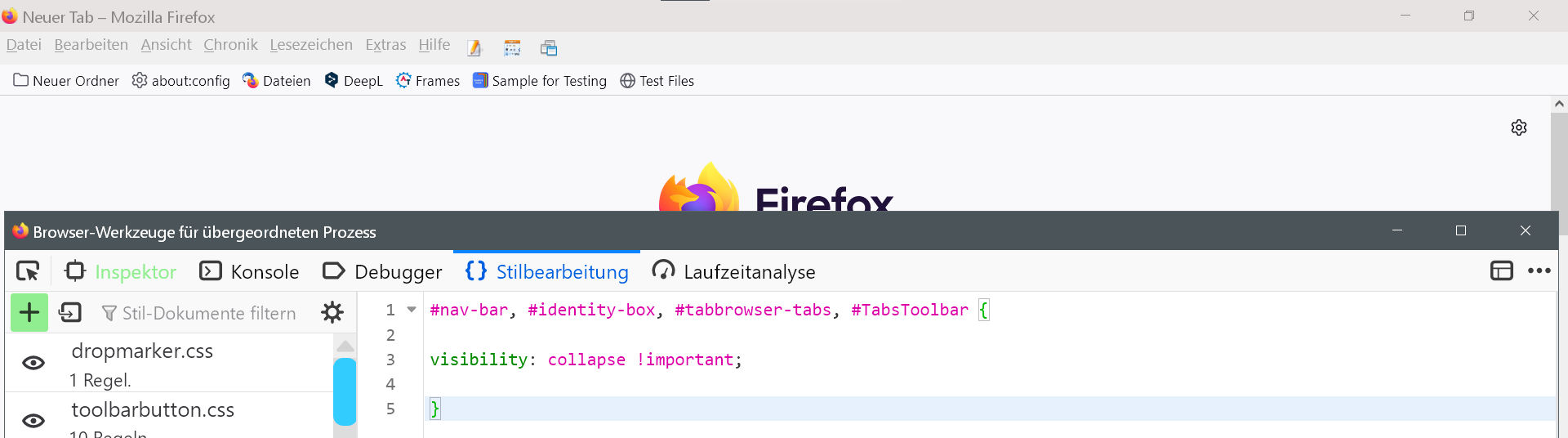The width and height of the screenshot is (1568, 438).
Task: Open devtools three-dot customize menu
Action: click(x=1539, y=271)
